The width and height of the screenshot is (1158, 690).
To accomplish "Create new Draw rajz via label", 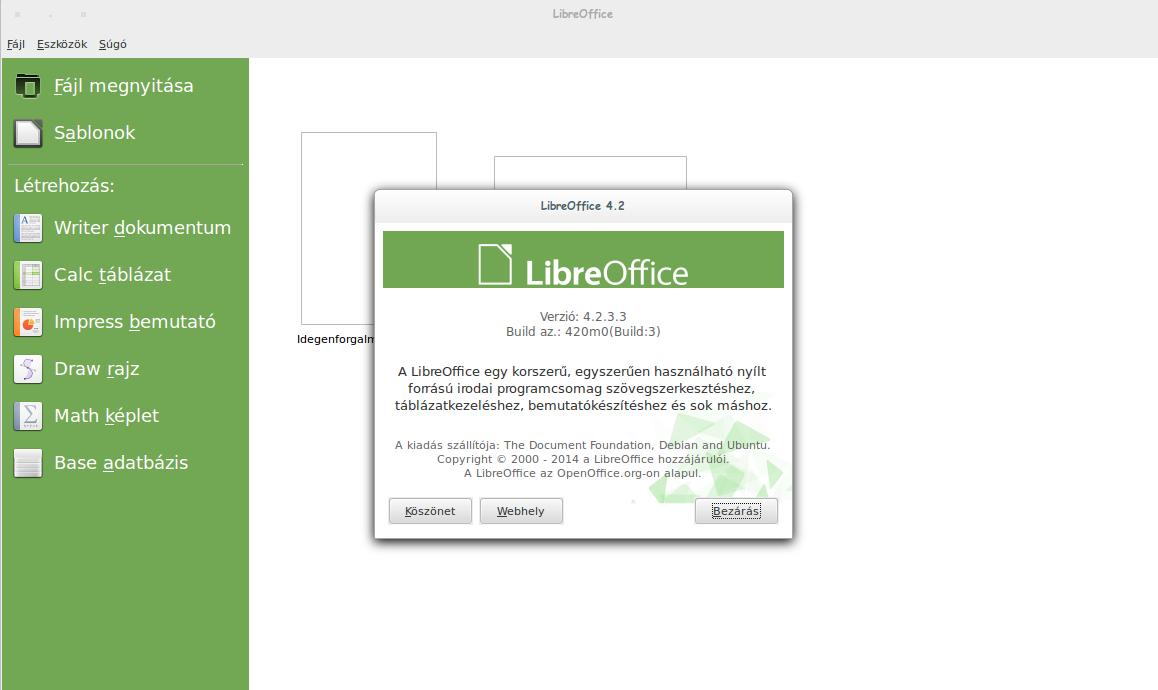I will coord(97,369).
